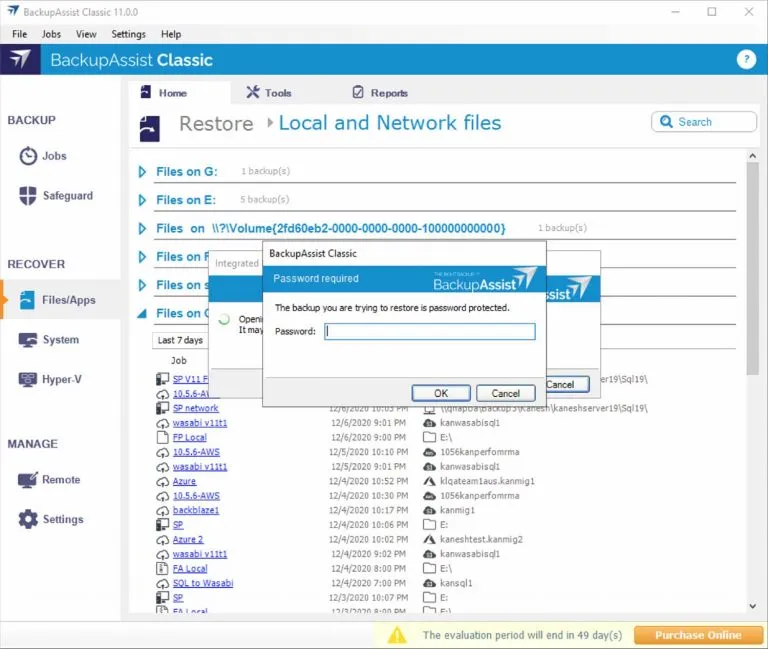Open the wasabi v11t1 job link
Image resolution: width=768 pixels, height=649 pixels.
click(x=200, y=423)
